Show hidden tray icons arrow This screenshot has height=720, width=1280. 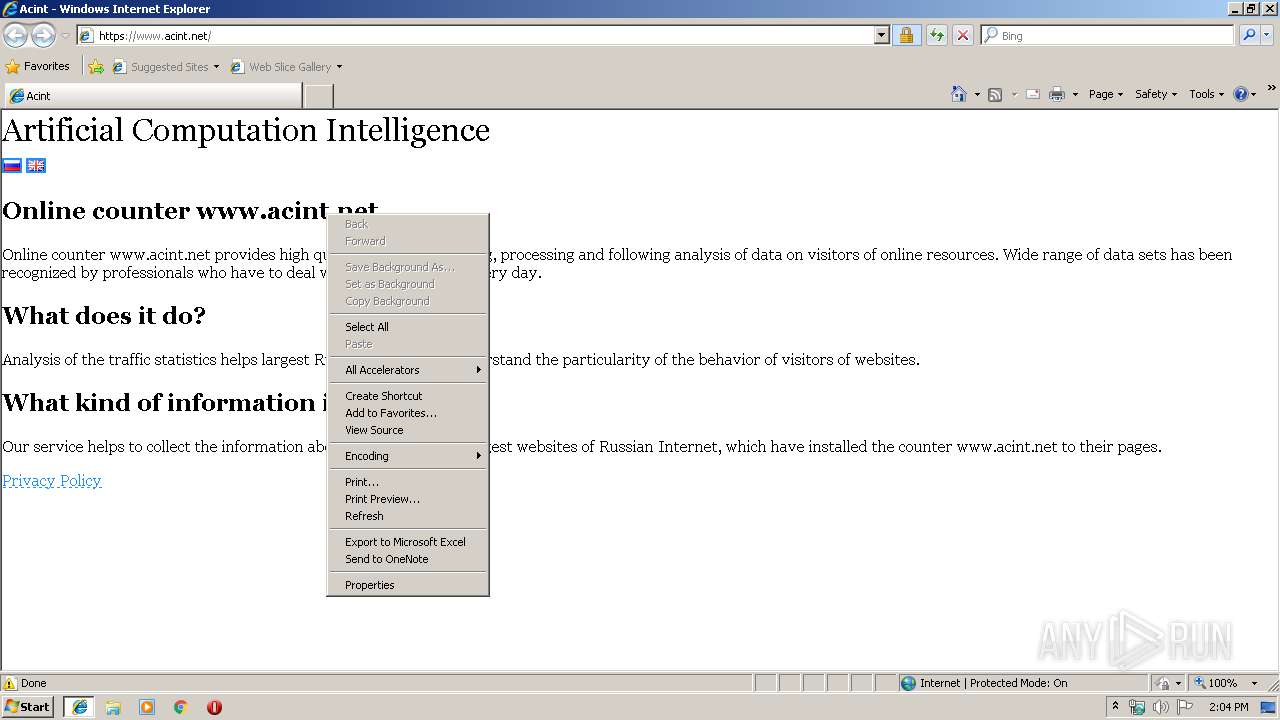[1116, 706]
